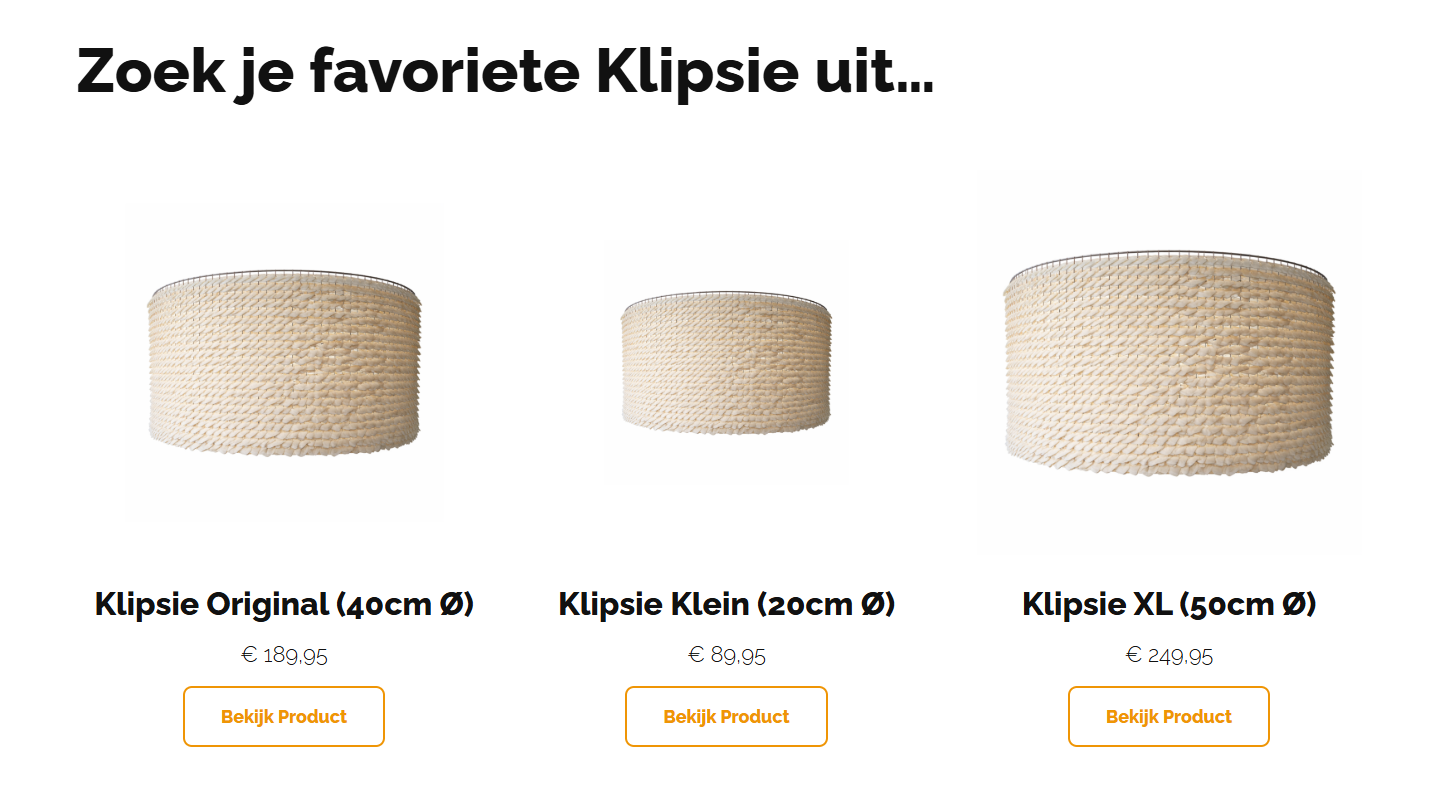Click the € 189,95 price
This screenshot has width=1447, height=802.
click(284, 656)
